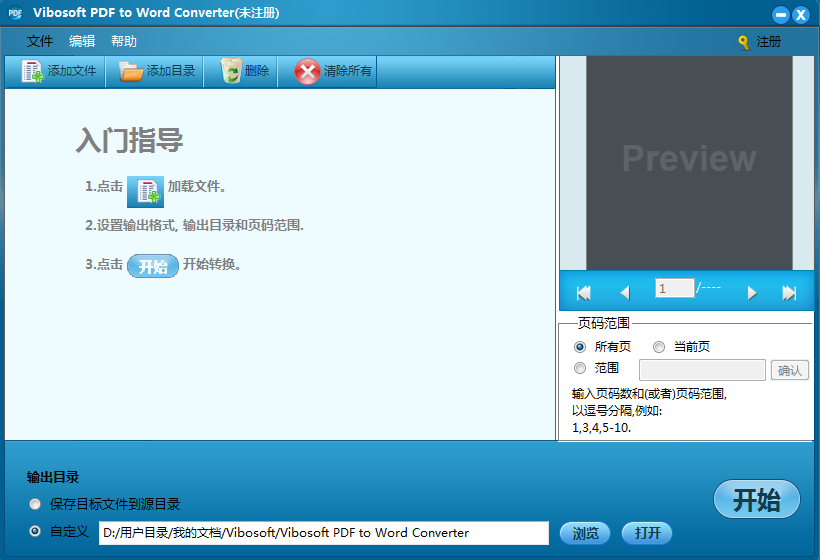Screen dimensions: 820x560
Task: Click the 添加目录 (Add Folder) icon
Action: tap(131, 71)
